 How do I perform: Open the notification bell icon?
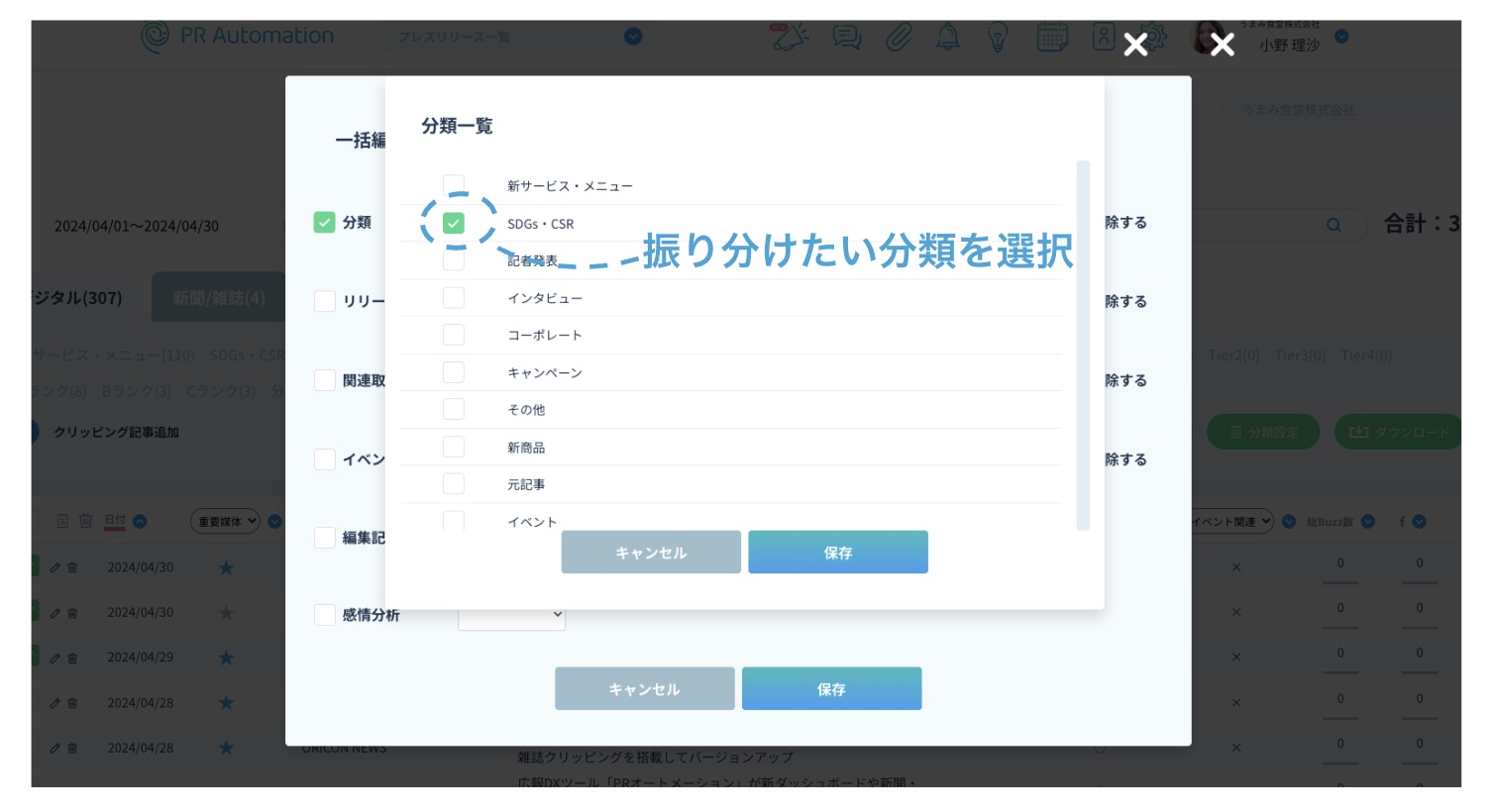coord(948,38)
